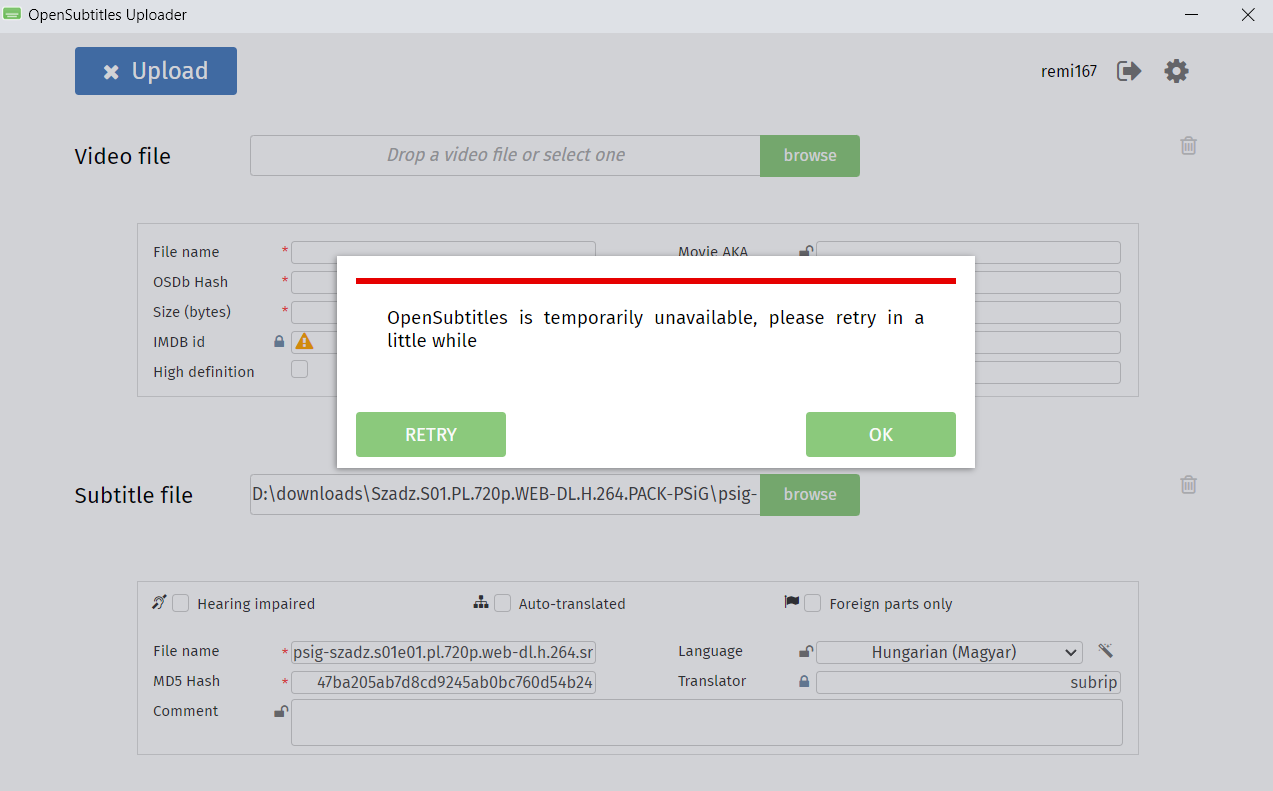The height and width of the screenshot is (791, 1273).
Task: Click the OpenSubtitles Uploader title bar icon
Action: [13, 15]
